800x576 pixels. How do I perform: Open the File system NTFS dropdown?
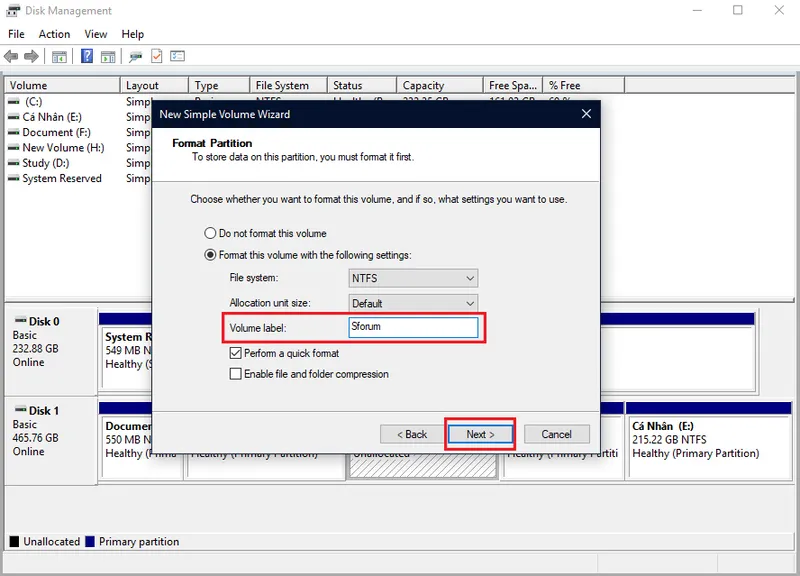click(413, 278)
